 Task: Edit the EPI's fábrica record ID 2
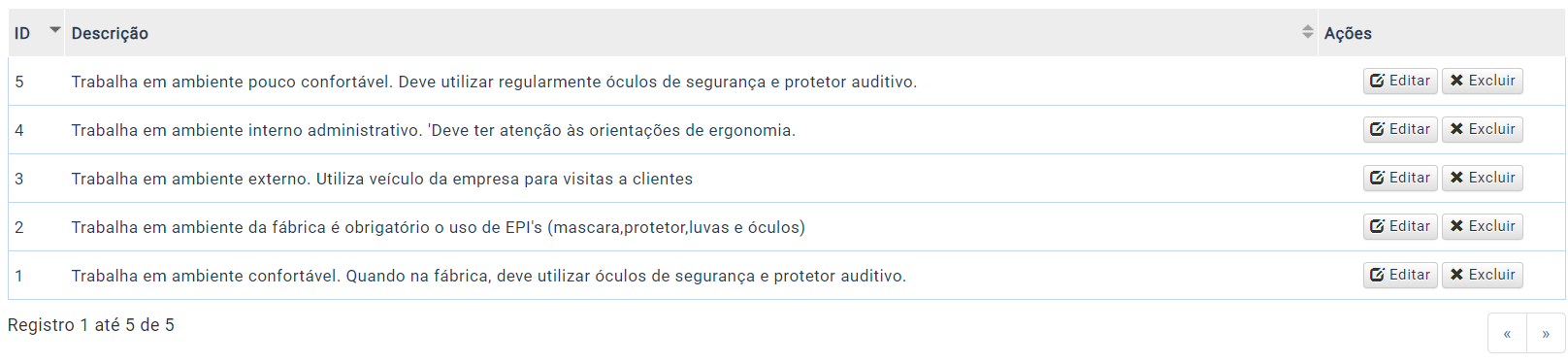[1400, 226]
